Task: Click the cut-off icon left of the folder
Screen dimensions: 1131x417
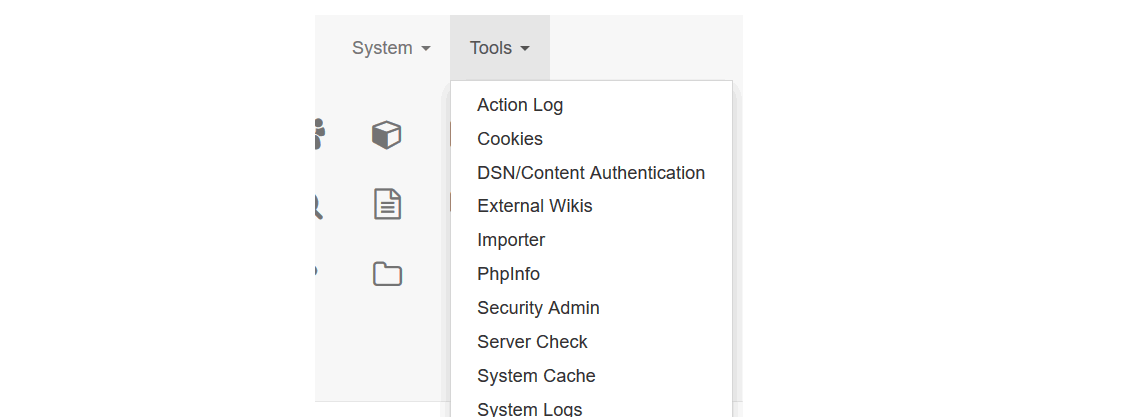Action: [316, 271]
